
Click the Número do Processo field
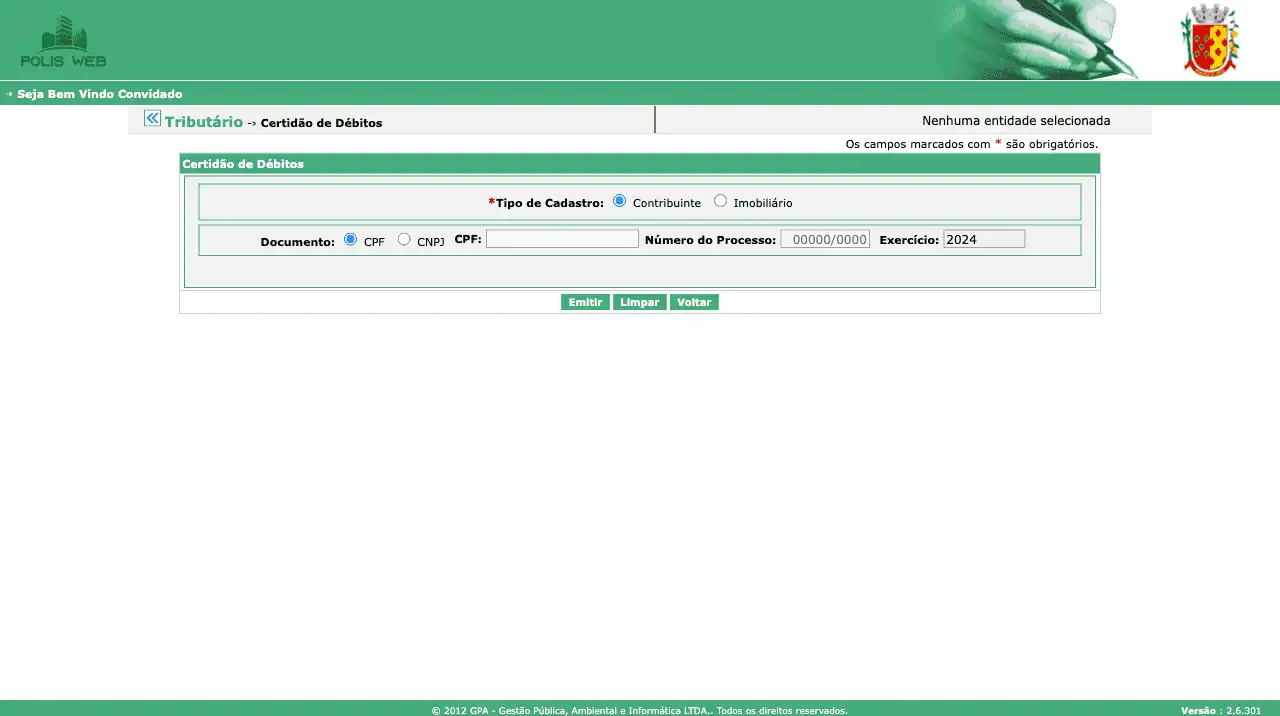pyautogui.click(x=825, y=240)
